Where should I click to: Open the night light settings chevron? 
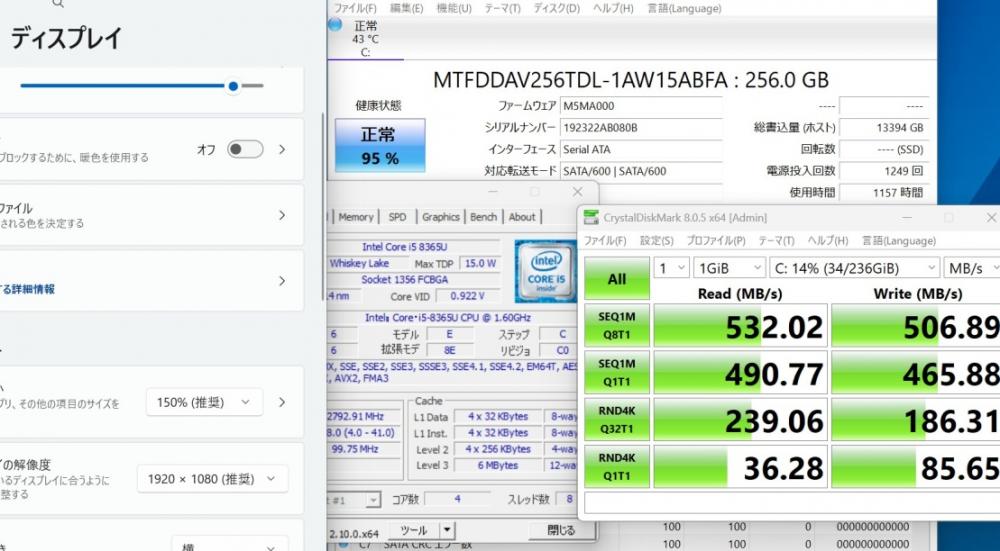point(282,149)
